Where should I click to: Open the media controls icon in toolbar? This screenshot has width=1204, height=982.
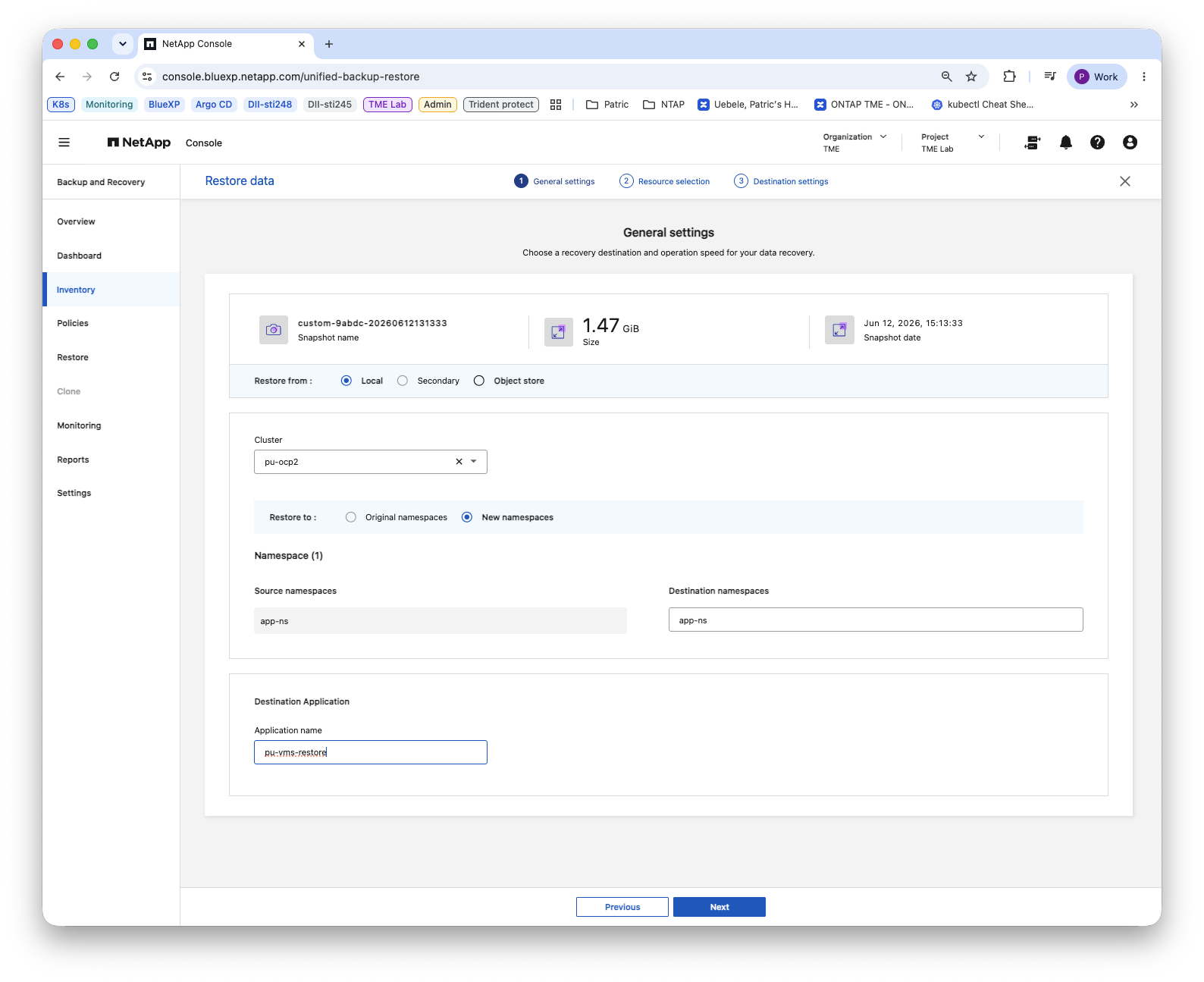coord(1050,77)
